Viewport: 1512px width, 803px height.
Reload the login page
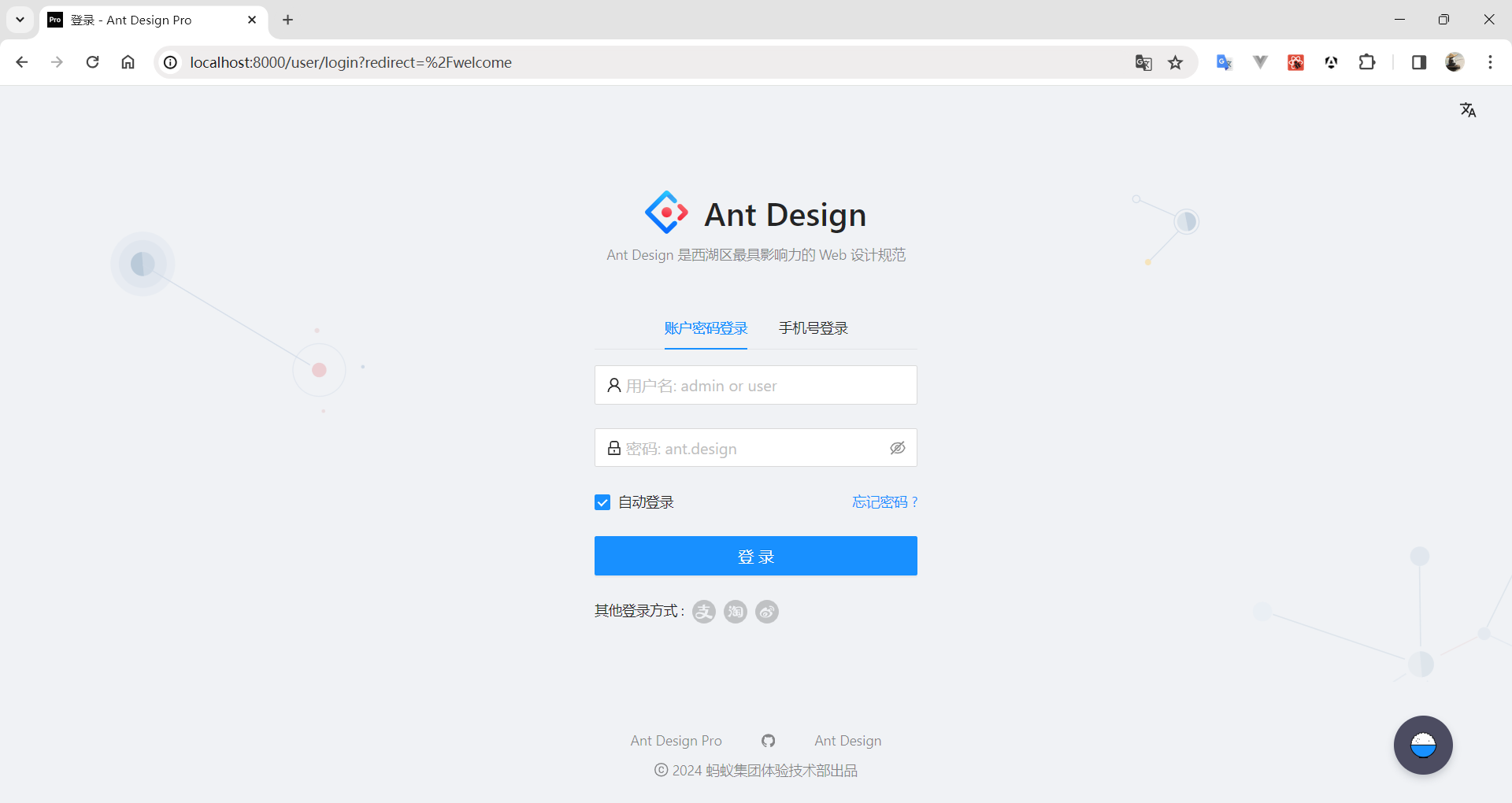tap(92, 62)
